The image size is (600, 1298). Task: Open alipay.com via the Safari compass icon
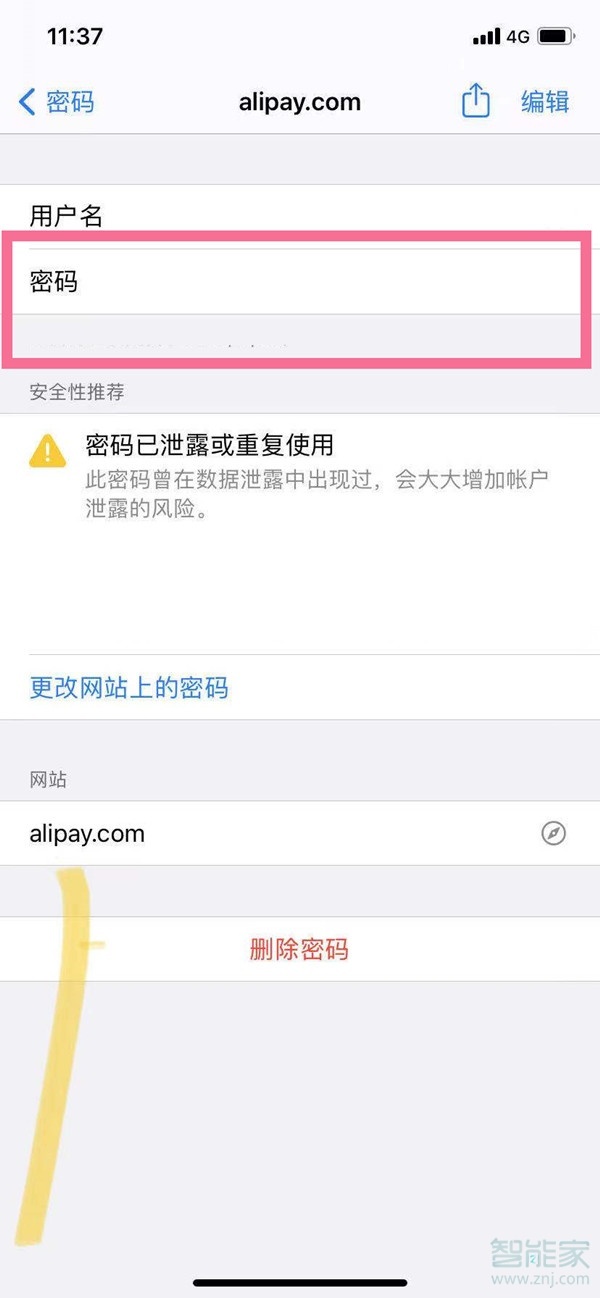click(x=554, y=833)
